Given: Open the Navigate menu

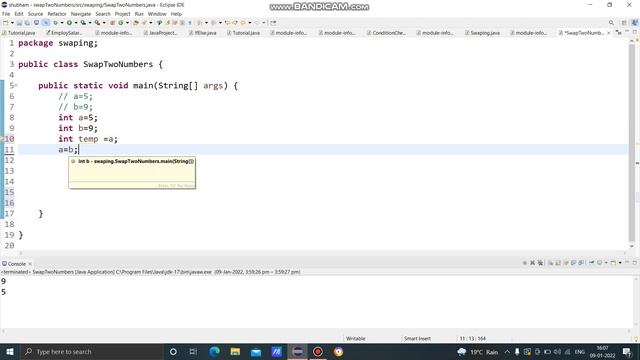Looking at the screenshot, I should tap(81, 14).
